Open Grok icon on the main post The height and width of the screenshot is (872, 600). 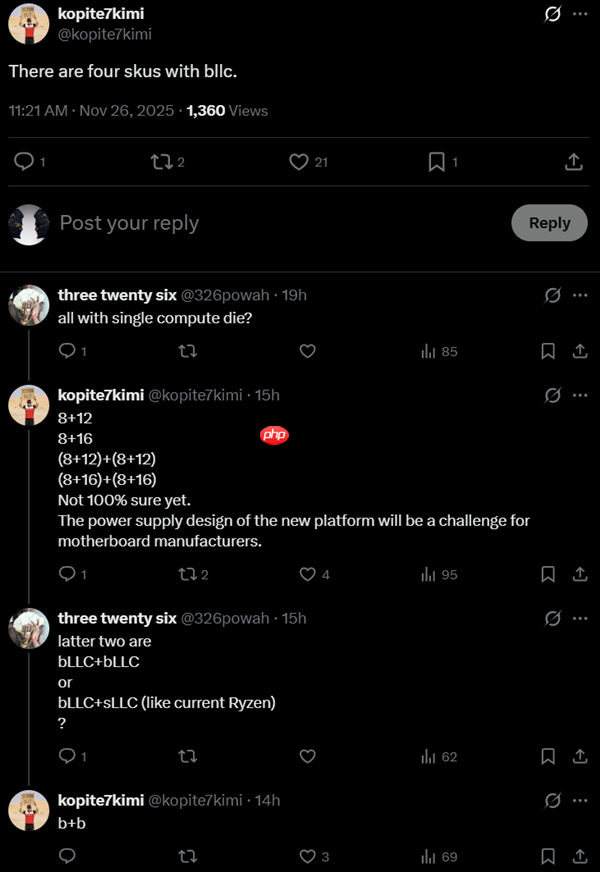point(551,15)
